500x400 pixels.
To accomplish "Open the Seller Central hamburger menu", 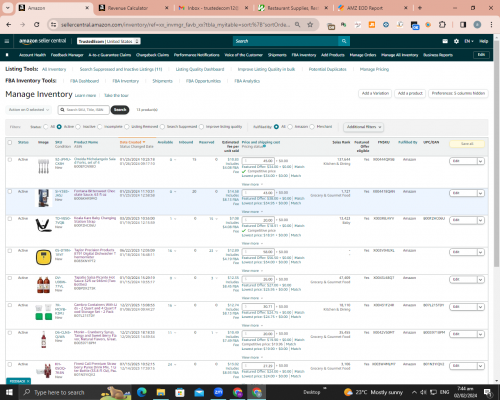I will click(7, 41).
